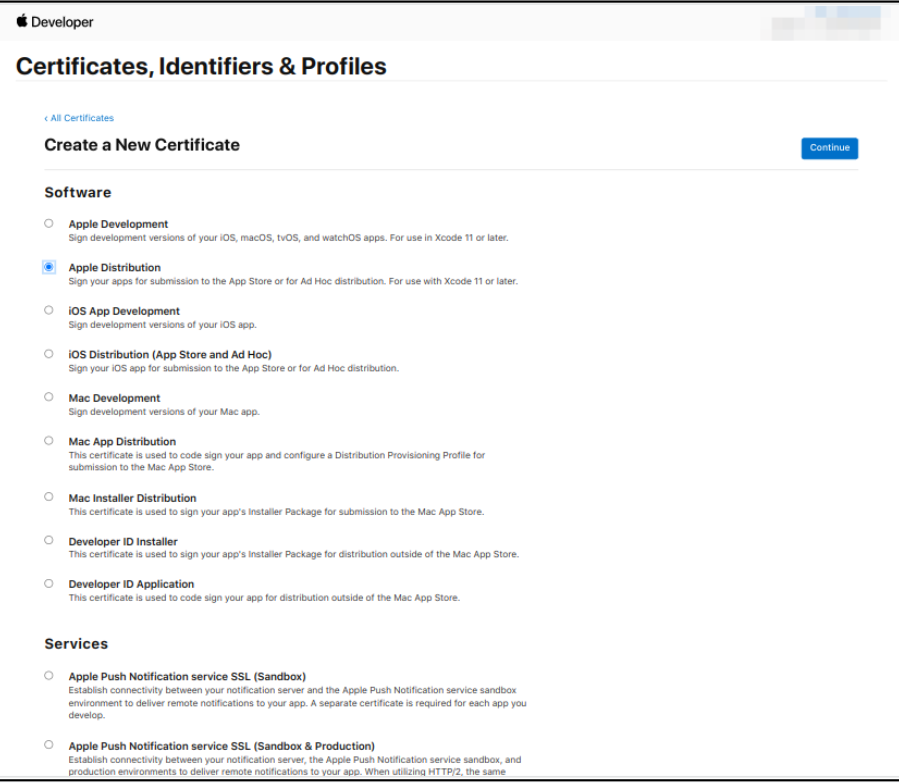Choose the Developer ID Application radio button
899x783 pixels.
click(49, 584)
